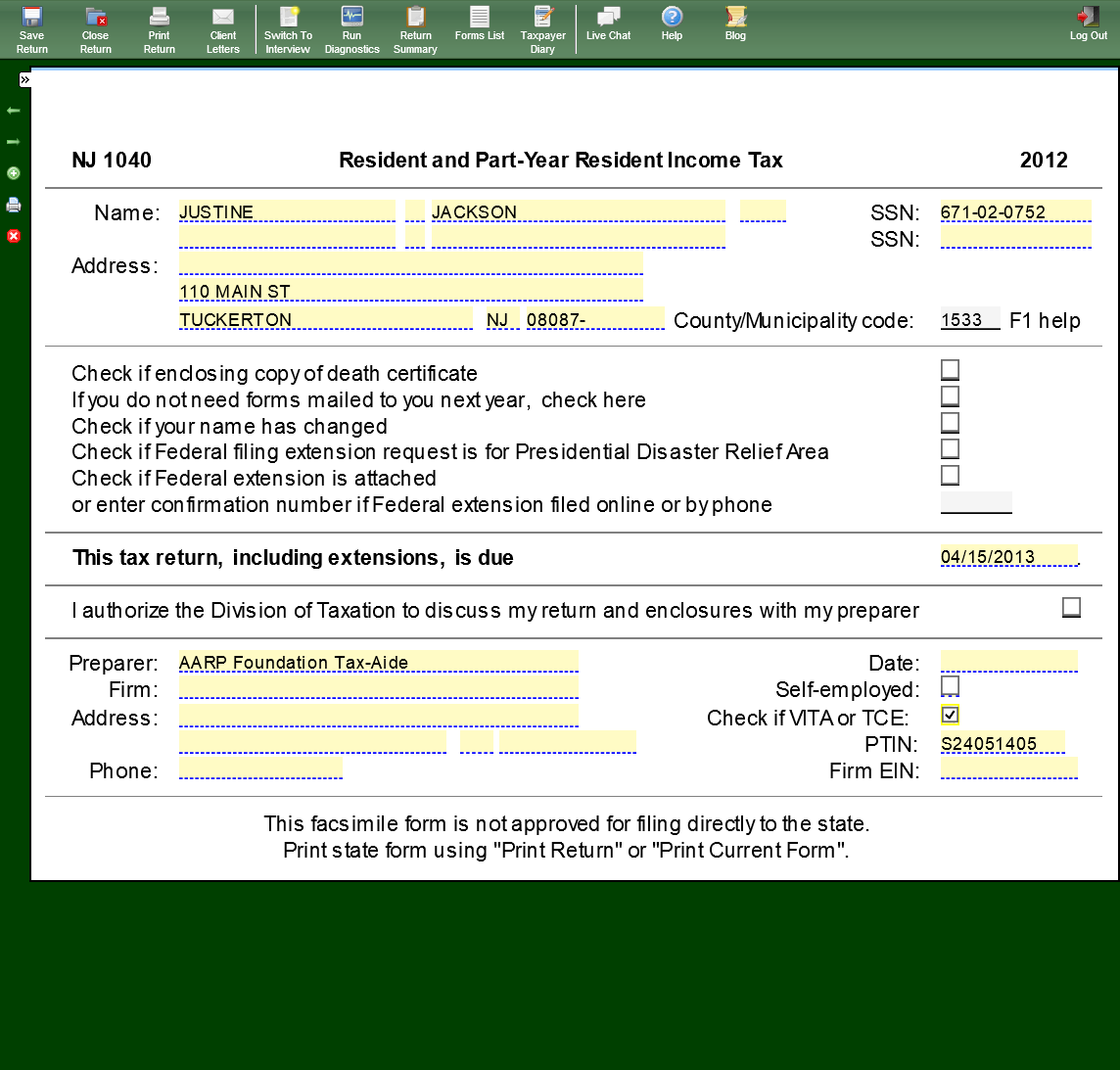The image size is (1120, 1070).
Task: Click the printer icon in left sidebar
Action: point(14,205)
